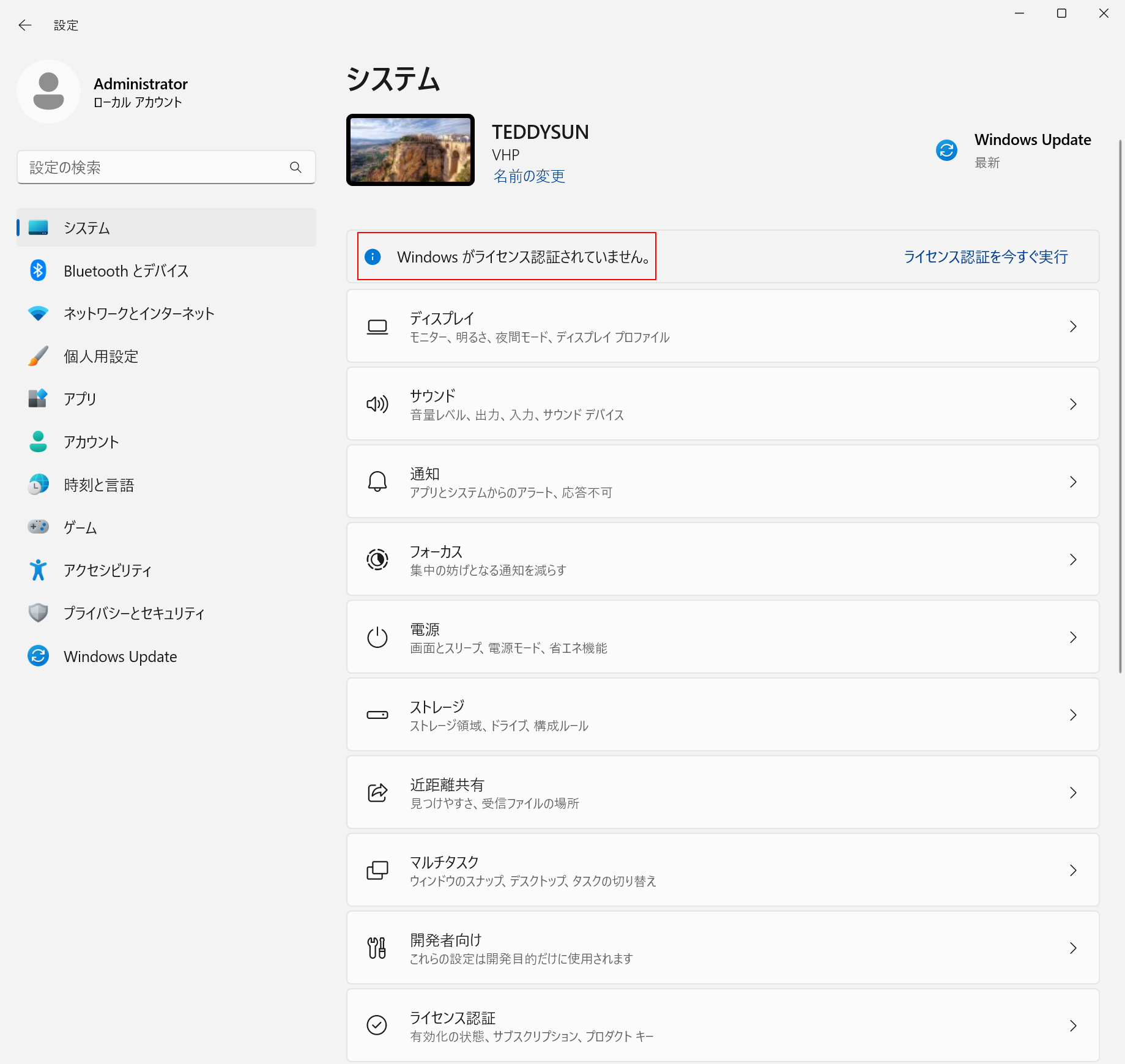This screenshot has height=1064, width=1125.
Task: Open ストレージ settings via its chevron
Action: [x=1074, y=715]
